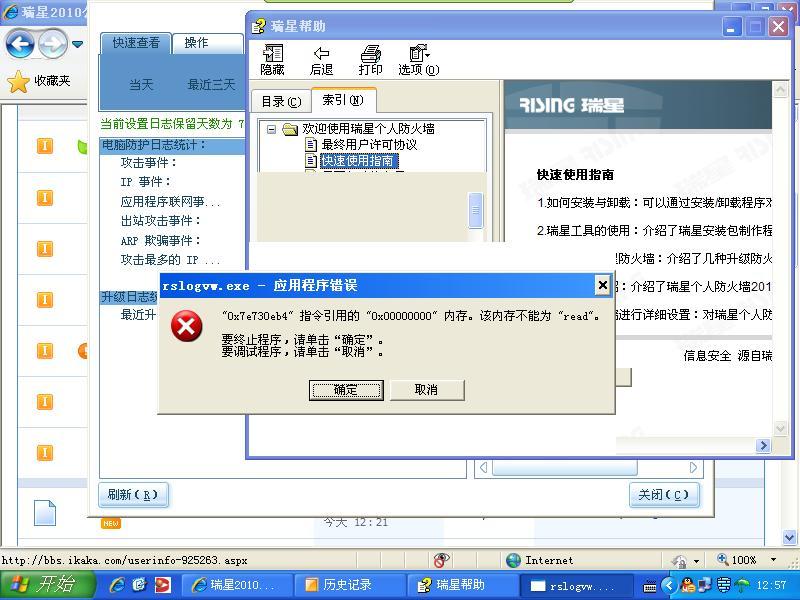The width and height of the screenshot is (800, 600).
Task: Click the first orange forum post icon
Action: [x=45, y=146]
